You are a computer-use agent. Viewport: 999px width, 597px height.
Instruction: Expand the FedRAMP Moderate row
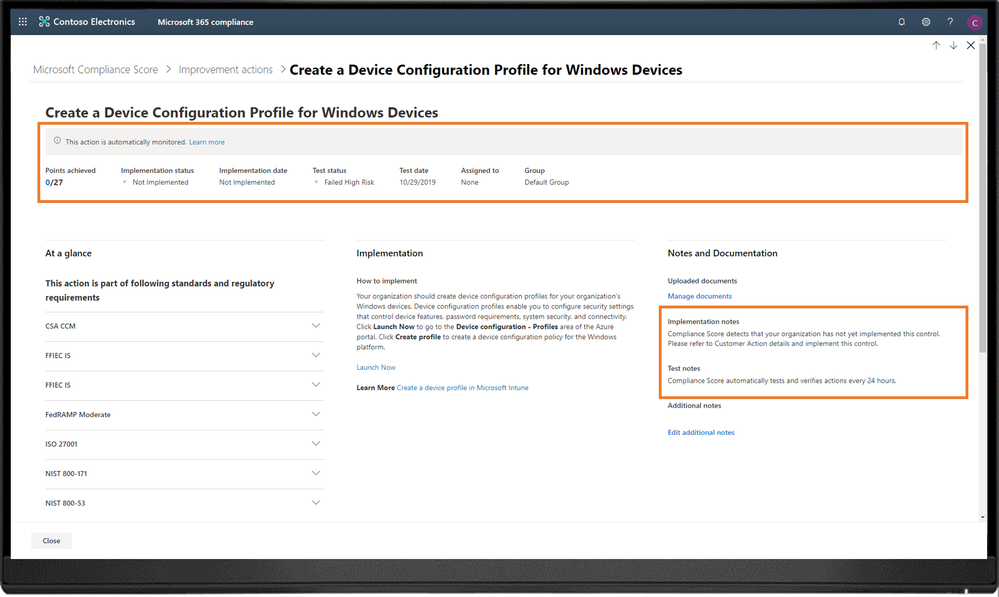pyautogui.click(x=316, y=414)
